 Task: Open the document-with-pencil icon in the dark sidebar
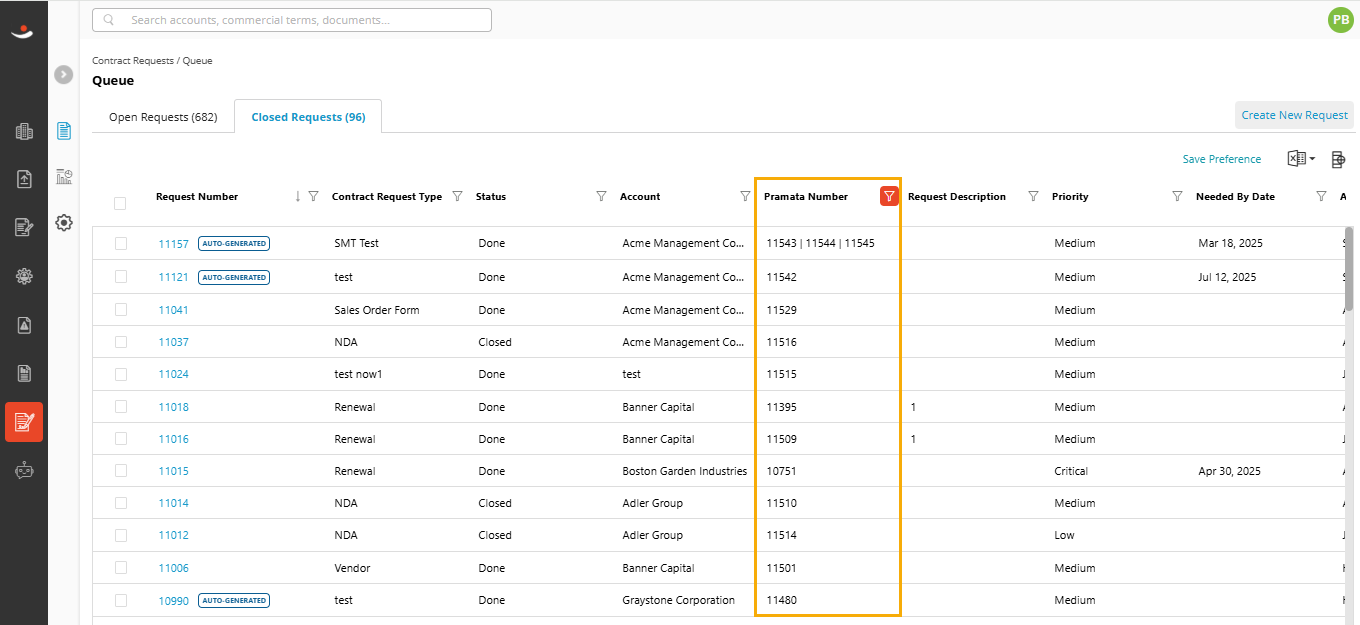24,227
